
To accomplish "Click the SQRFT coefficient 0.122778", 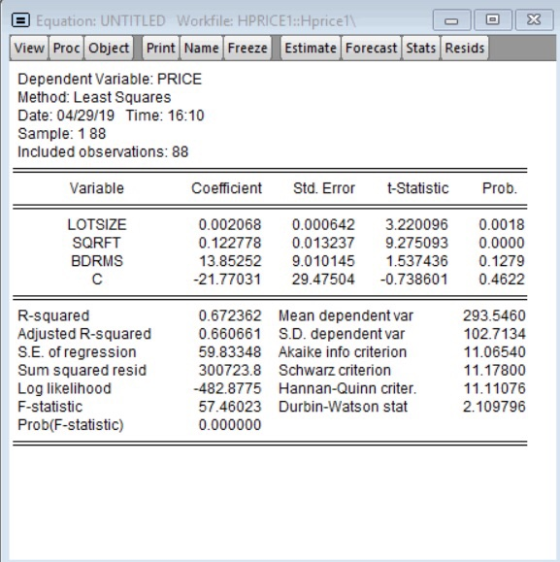I will (x=230, y=243).
